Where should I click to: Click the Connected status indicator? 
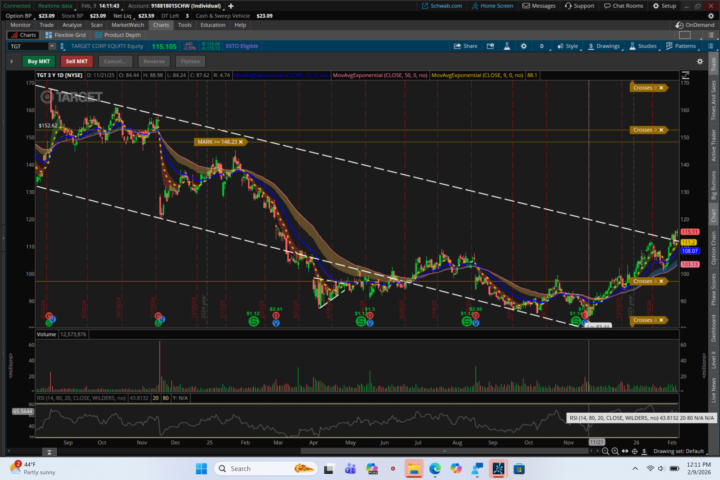(17, 6)
